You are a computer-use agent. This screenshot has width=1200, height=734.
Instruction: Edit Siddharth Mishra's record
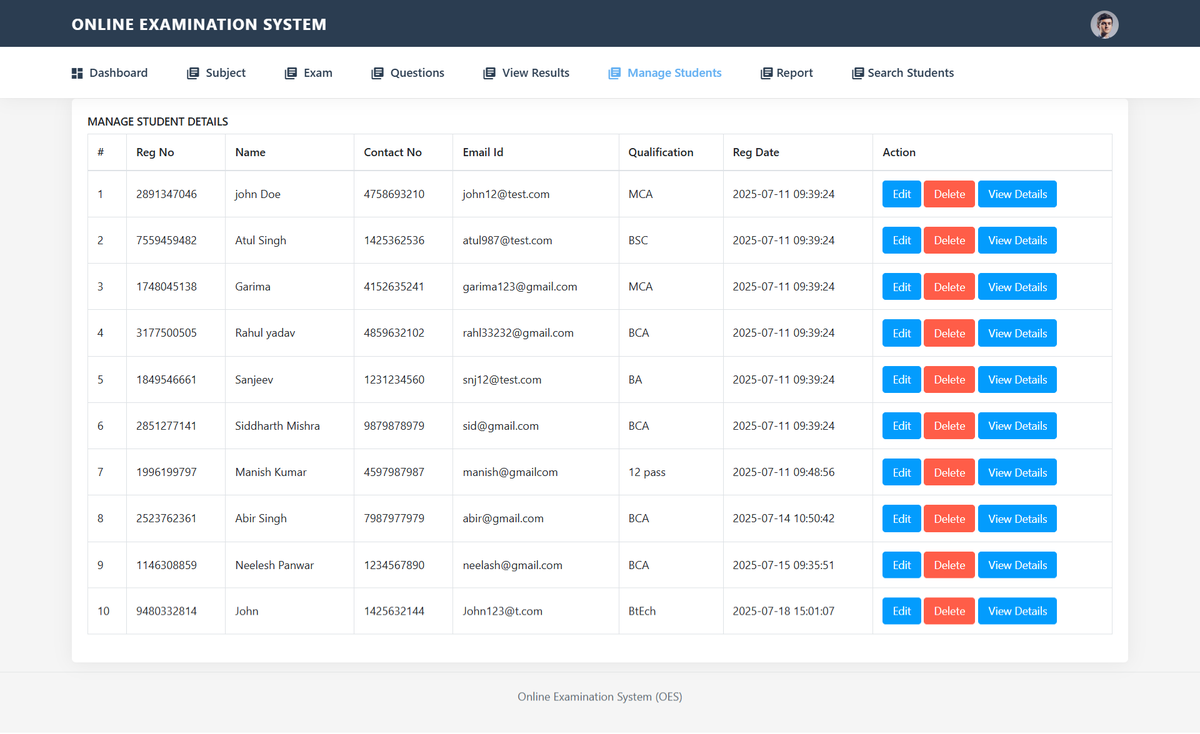point(901,426)
